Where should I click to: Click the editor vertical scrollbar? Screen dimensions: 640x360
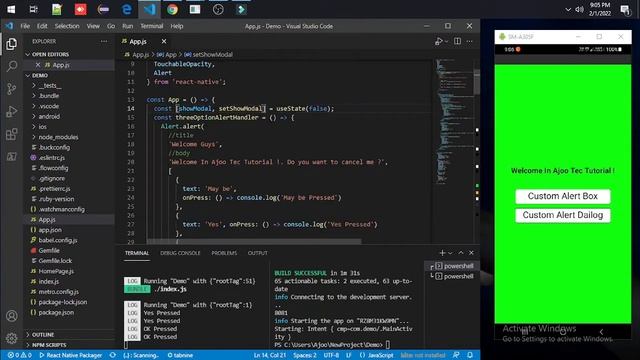[x=477, y=82]
